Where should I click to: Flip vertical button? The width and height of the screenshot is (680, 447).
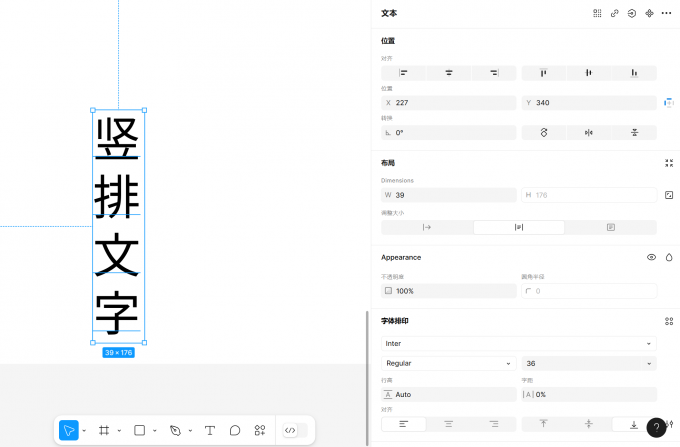pos(634,133)
